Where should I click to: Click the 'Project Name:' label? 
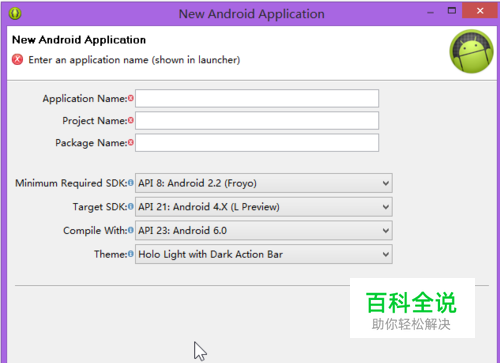[x=95, y=121]
